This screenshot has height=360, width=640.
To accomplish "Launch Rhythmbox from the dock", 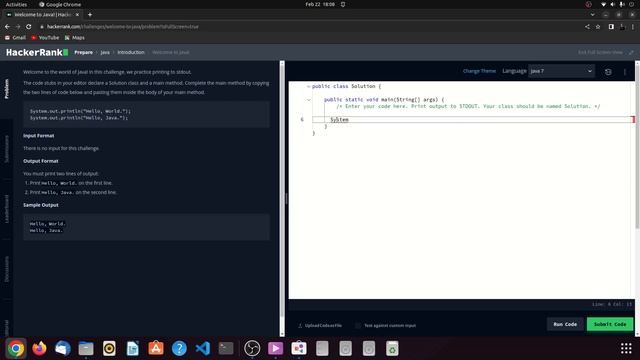I will pos(109,348).
